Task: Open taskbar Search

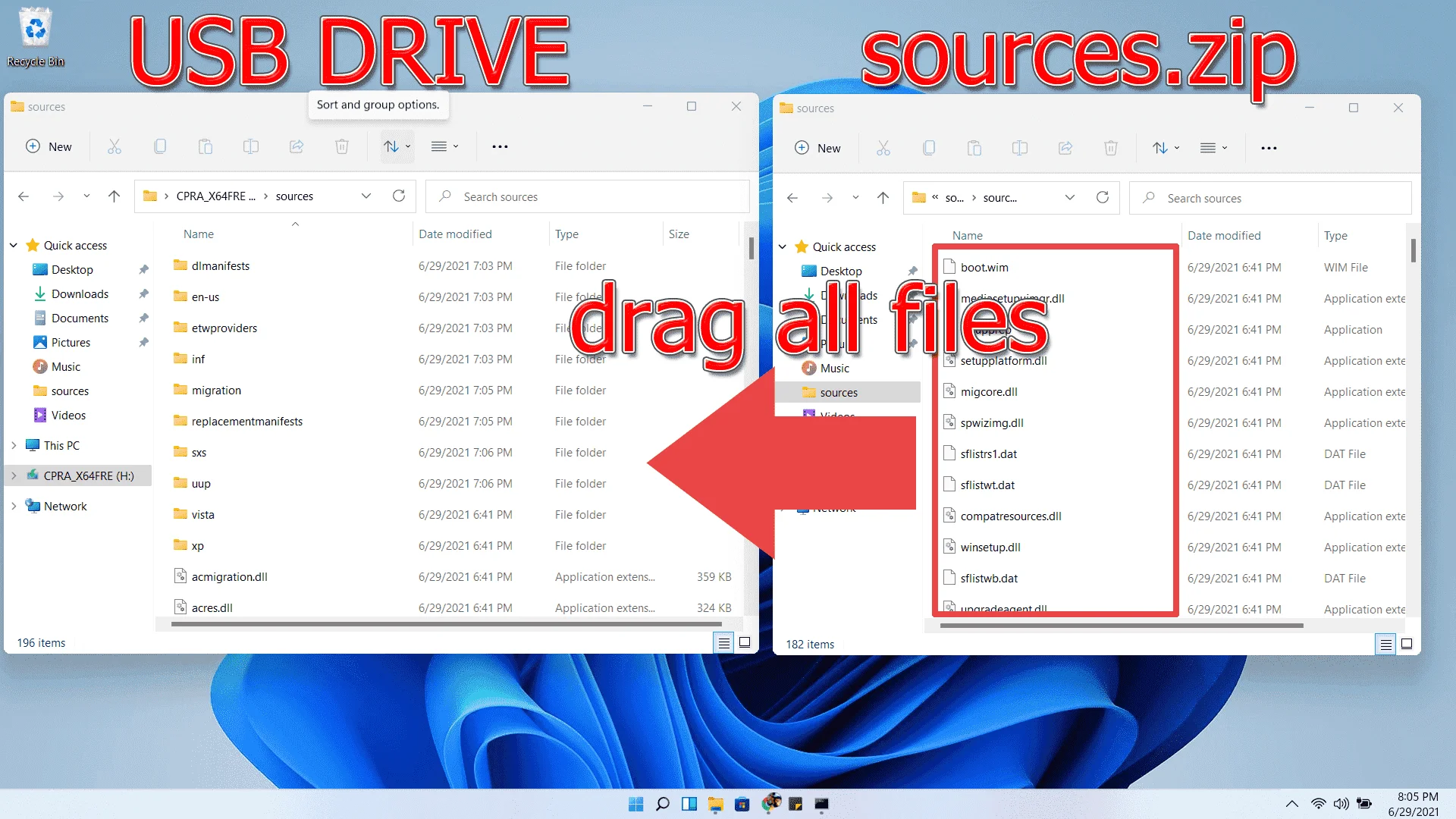Action: point(663,804)
